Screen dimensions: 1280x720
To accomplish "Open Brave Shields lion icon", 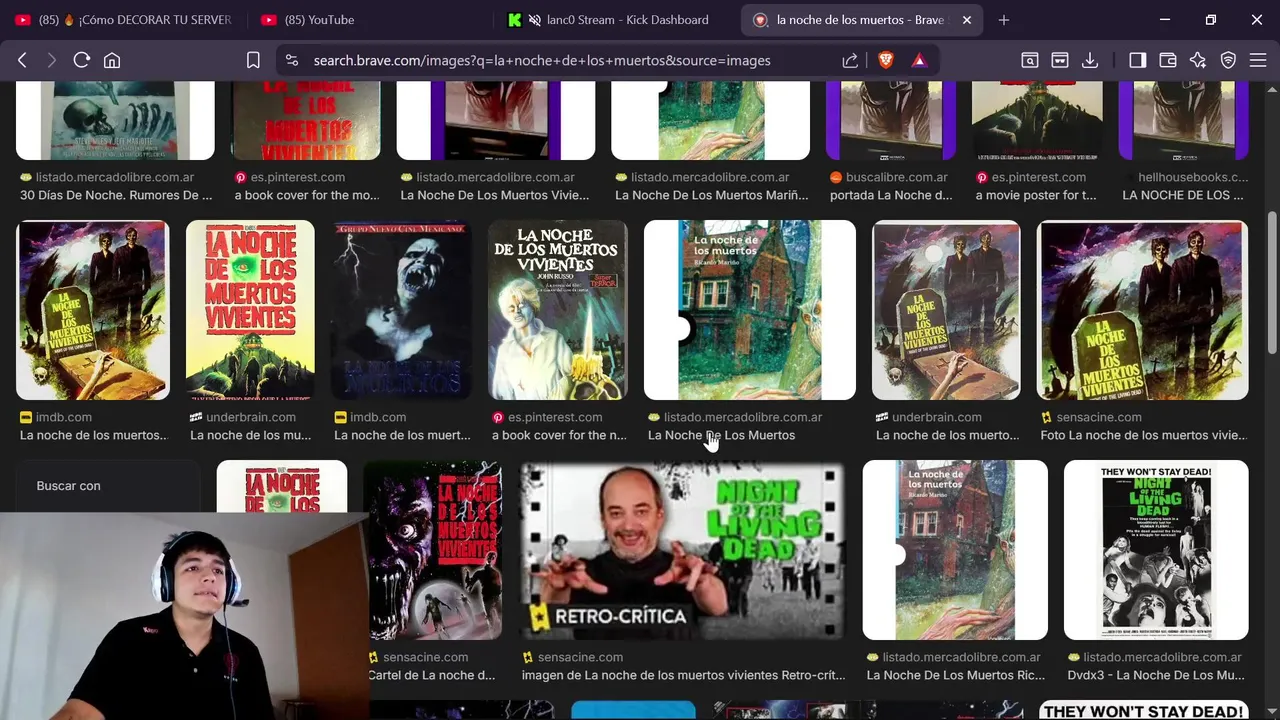I will pyautogui.click(x=886, y=60).
